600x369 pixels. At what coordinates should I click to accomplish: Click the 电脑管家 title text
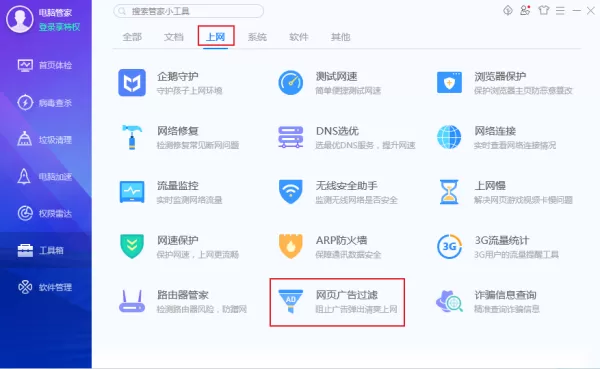pos(55,13)
